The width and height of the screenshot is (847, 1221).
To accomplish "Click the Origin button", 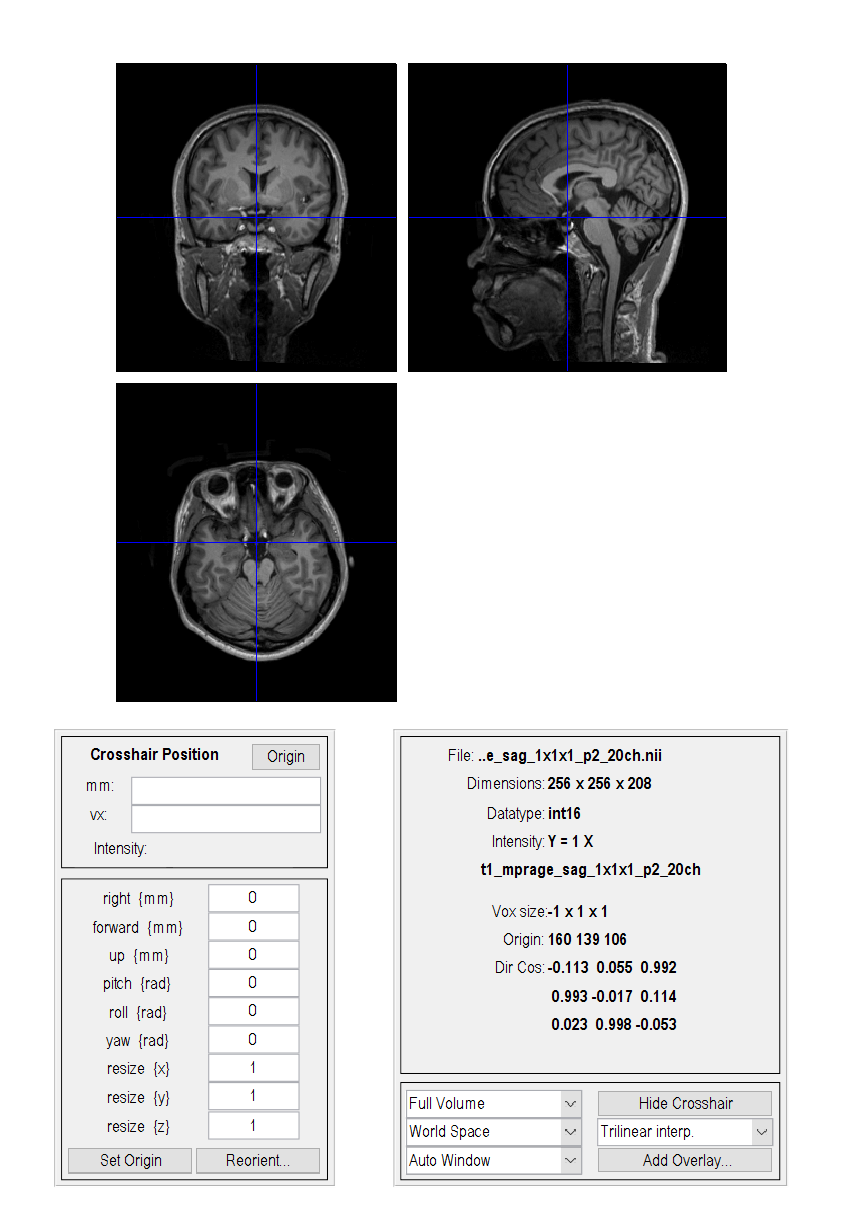I will 285,756.
